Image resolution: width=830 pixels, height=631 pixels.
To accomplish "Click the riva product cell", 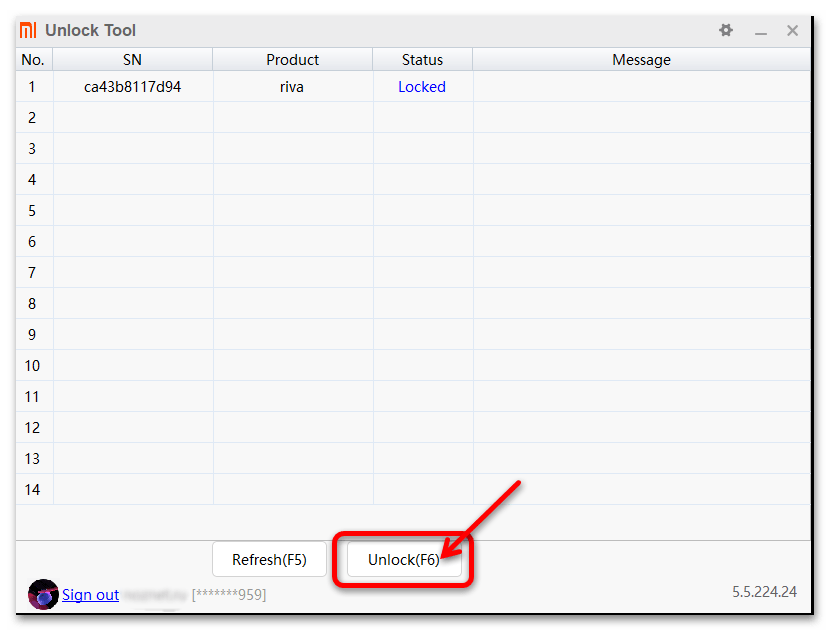I will pos(292,87).
